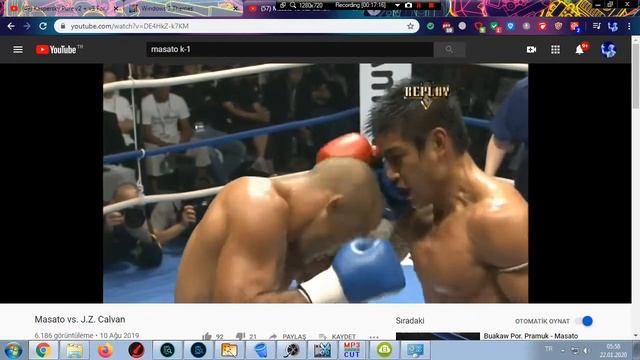Open the notifications bell

580,49
